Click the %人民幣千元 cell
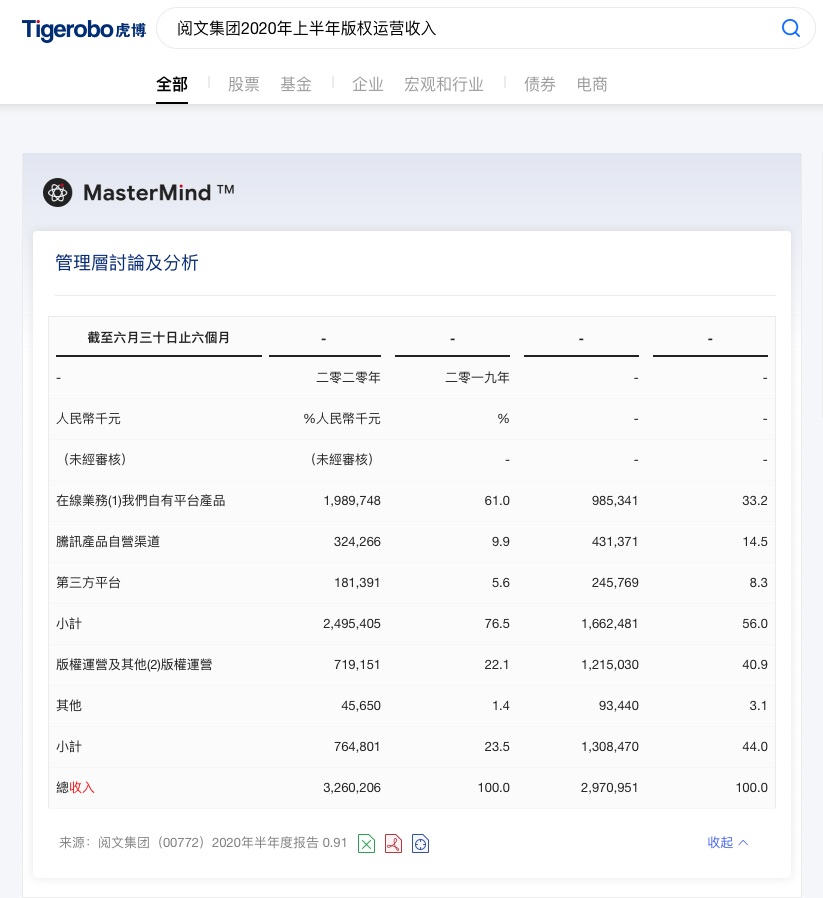823x898 pixels. [x=342, y=419]
